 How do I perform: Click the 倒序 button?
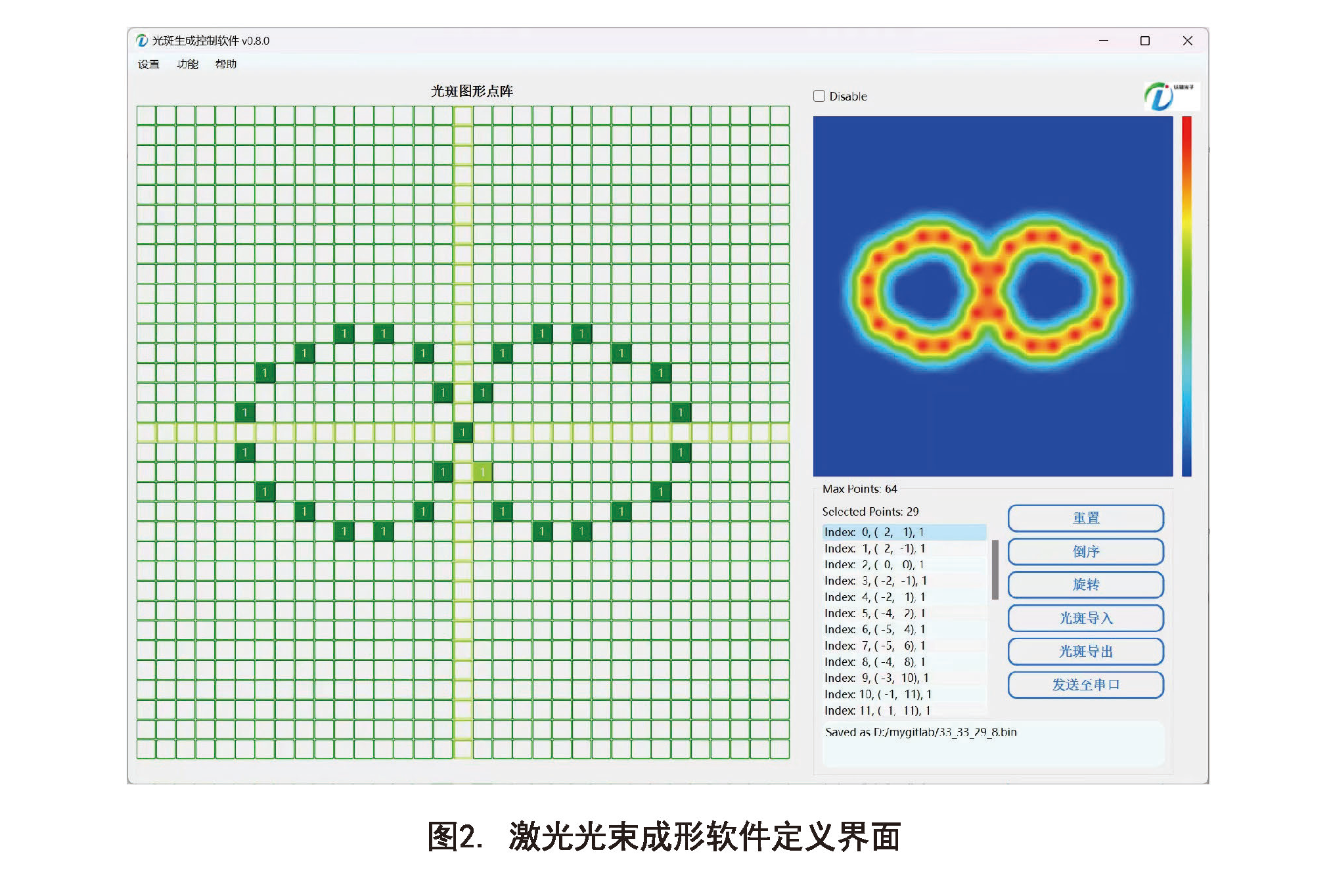(x=1085, y=552)
